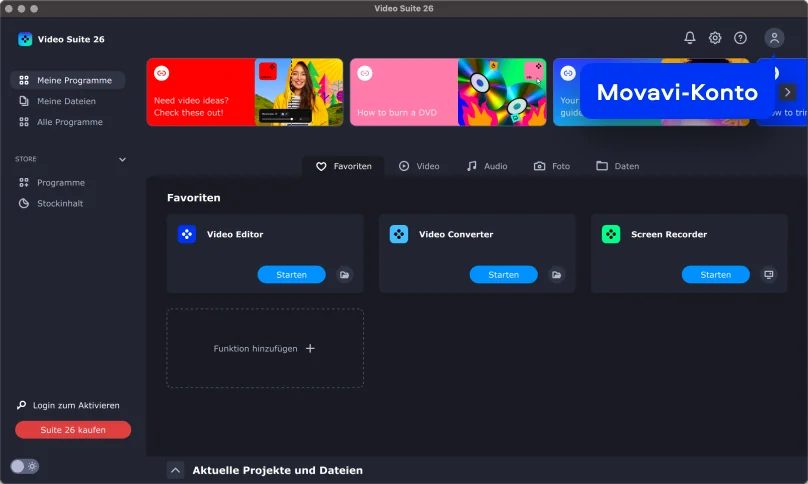This screenshot has width=808, height=484.
Task: Click the Video Editor app icon
Action: click(187, 234)
